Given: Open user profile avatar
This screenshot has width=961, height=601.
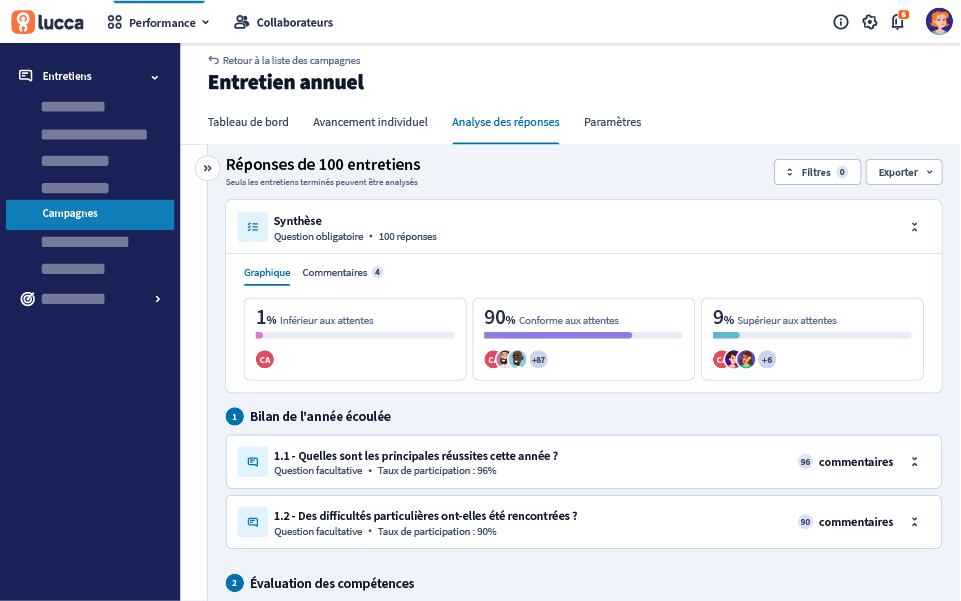Looking at the screenshot, I should point(939,21).
